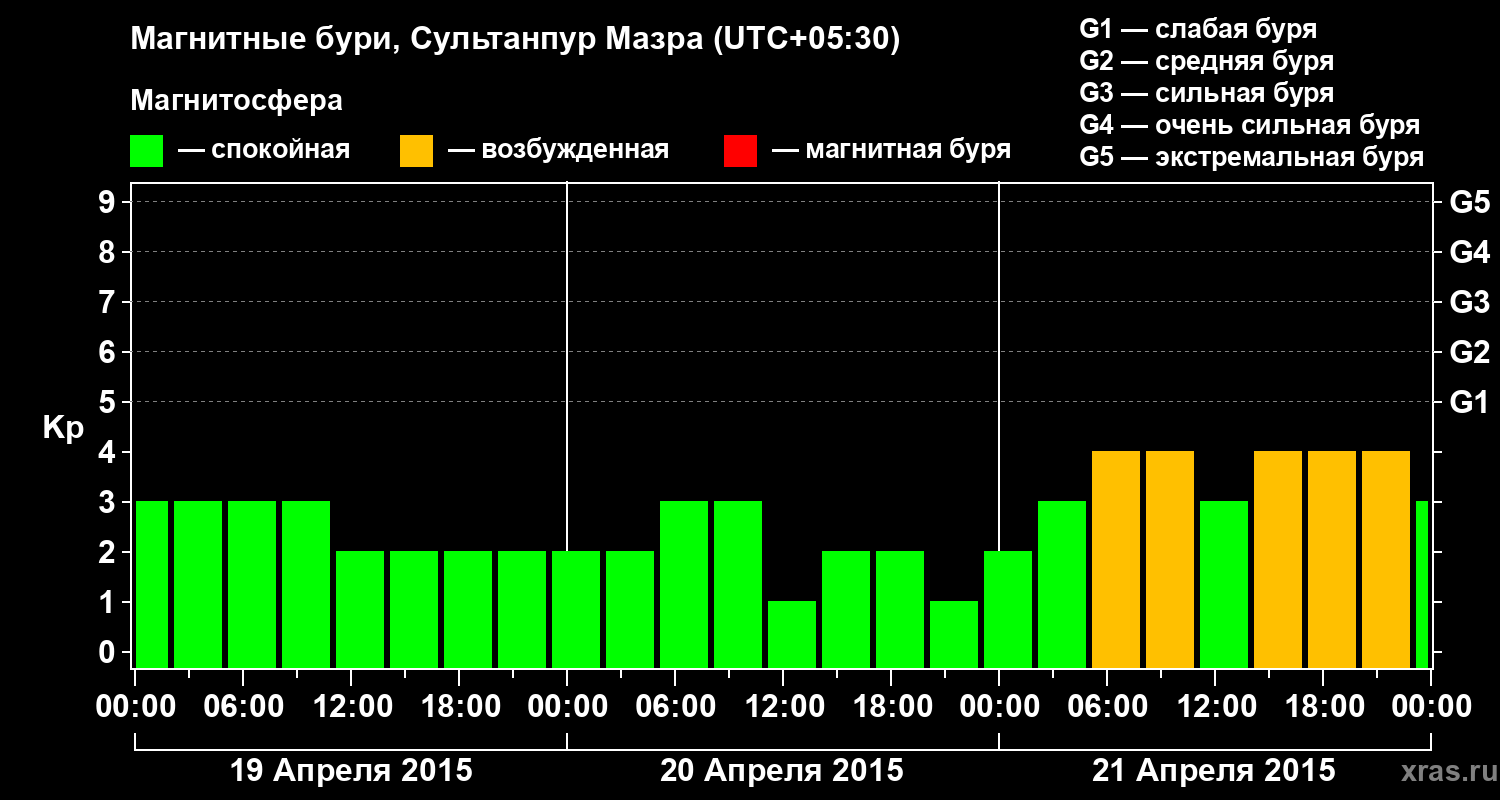Click the G3 label on right axis
Screen dimensions: 1500x800
[x=1470, y=302]
